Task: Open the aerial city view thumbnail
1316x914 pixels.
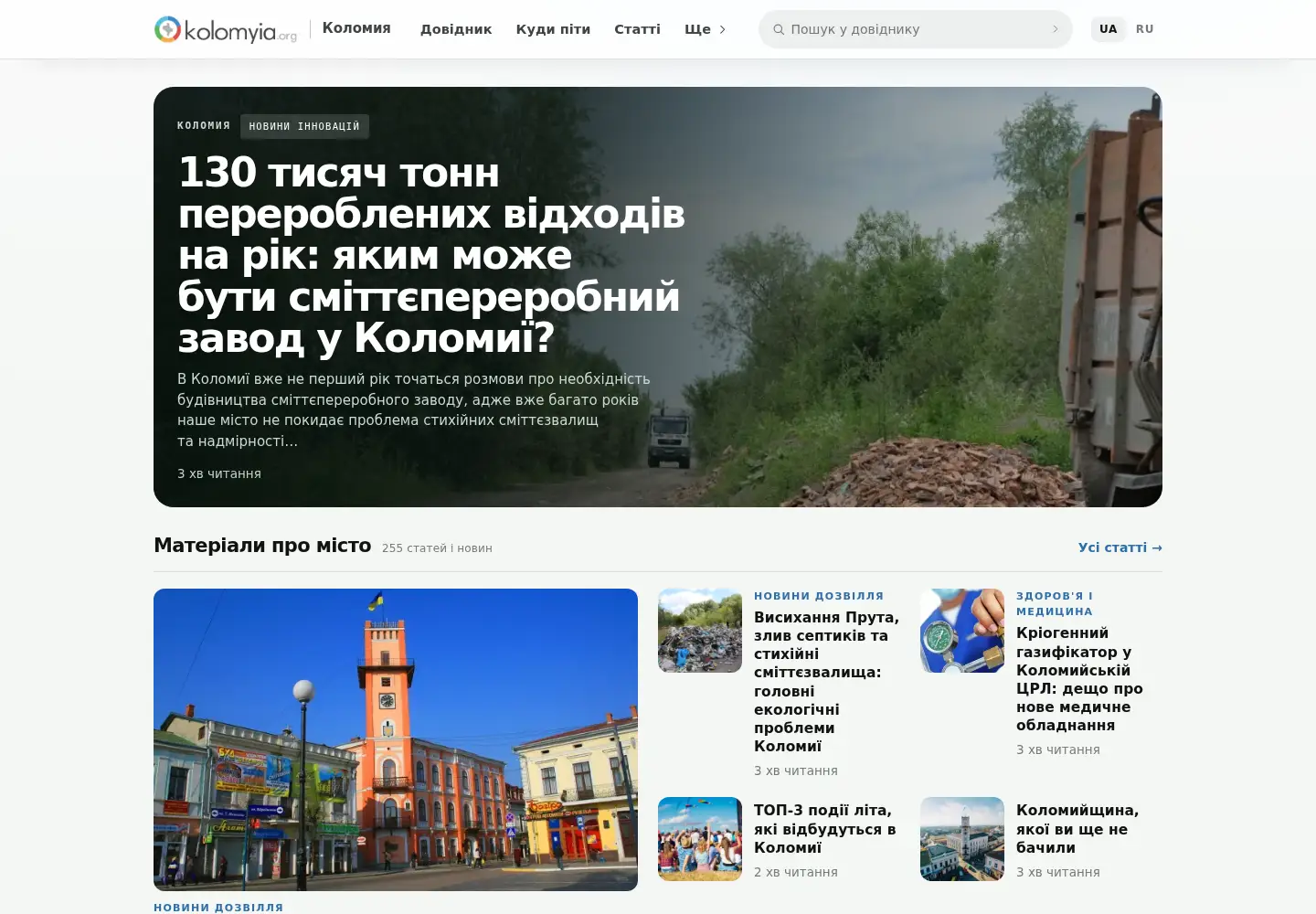Action: [962, 839]
